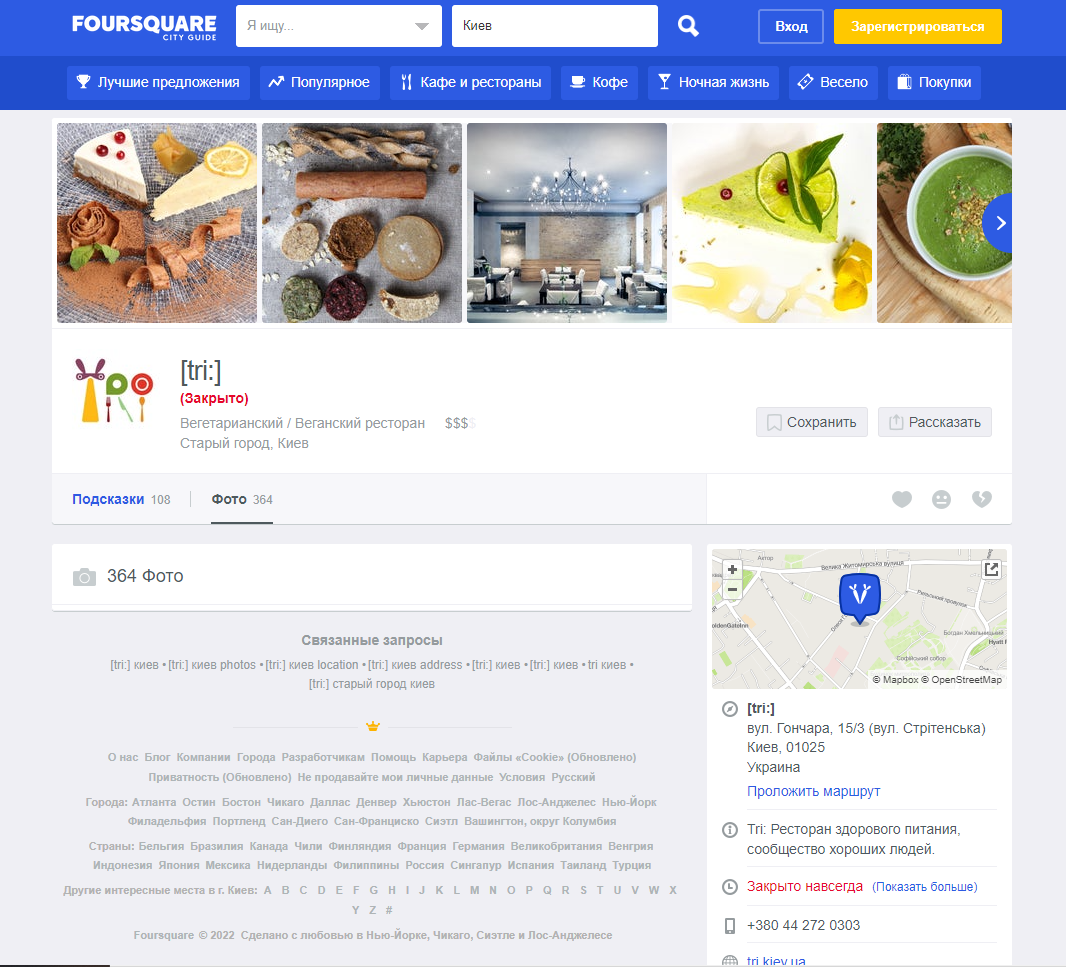Click the Сохранить button
This screenshot has height=967, width=1066.
[812, 422]
